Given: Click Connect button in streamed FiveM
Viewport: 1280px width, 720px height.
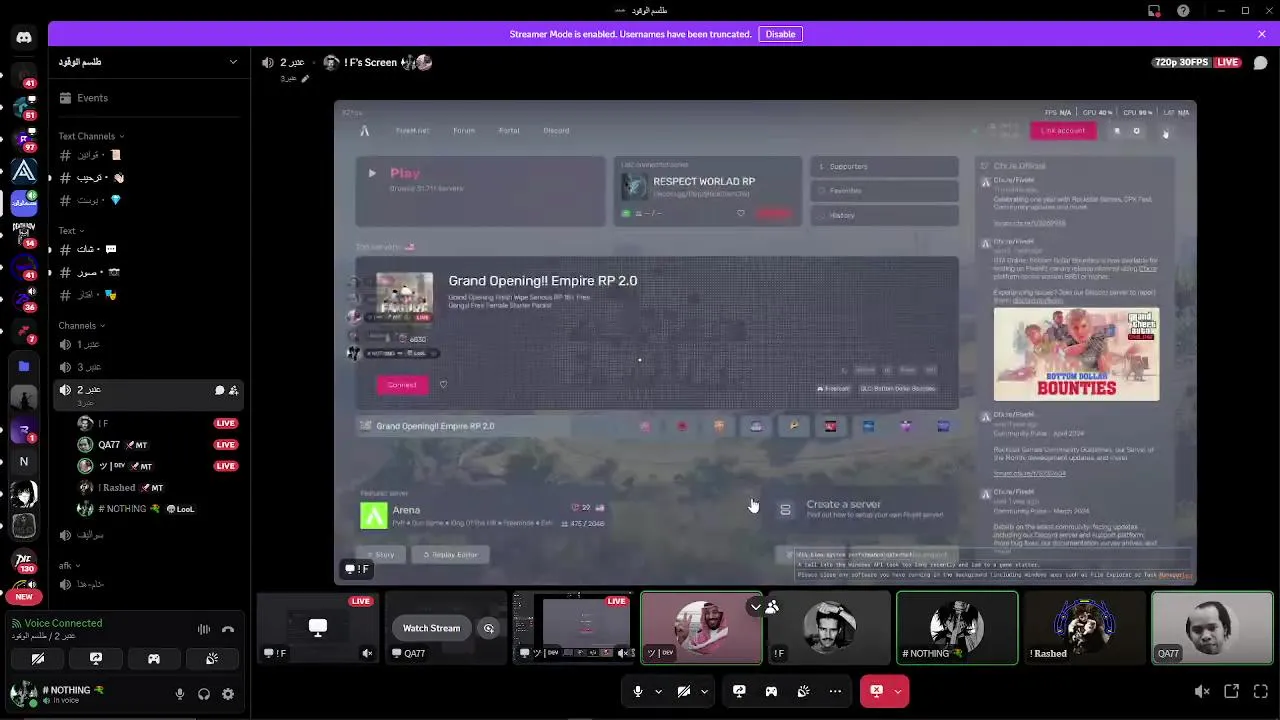Looking at the screenshot, I should click(x=402, y=385).
